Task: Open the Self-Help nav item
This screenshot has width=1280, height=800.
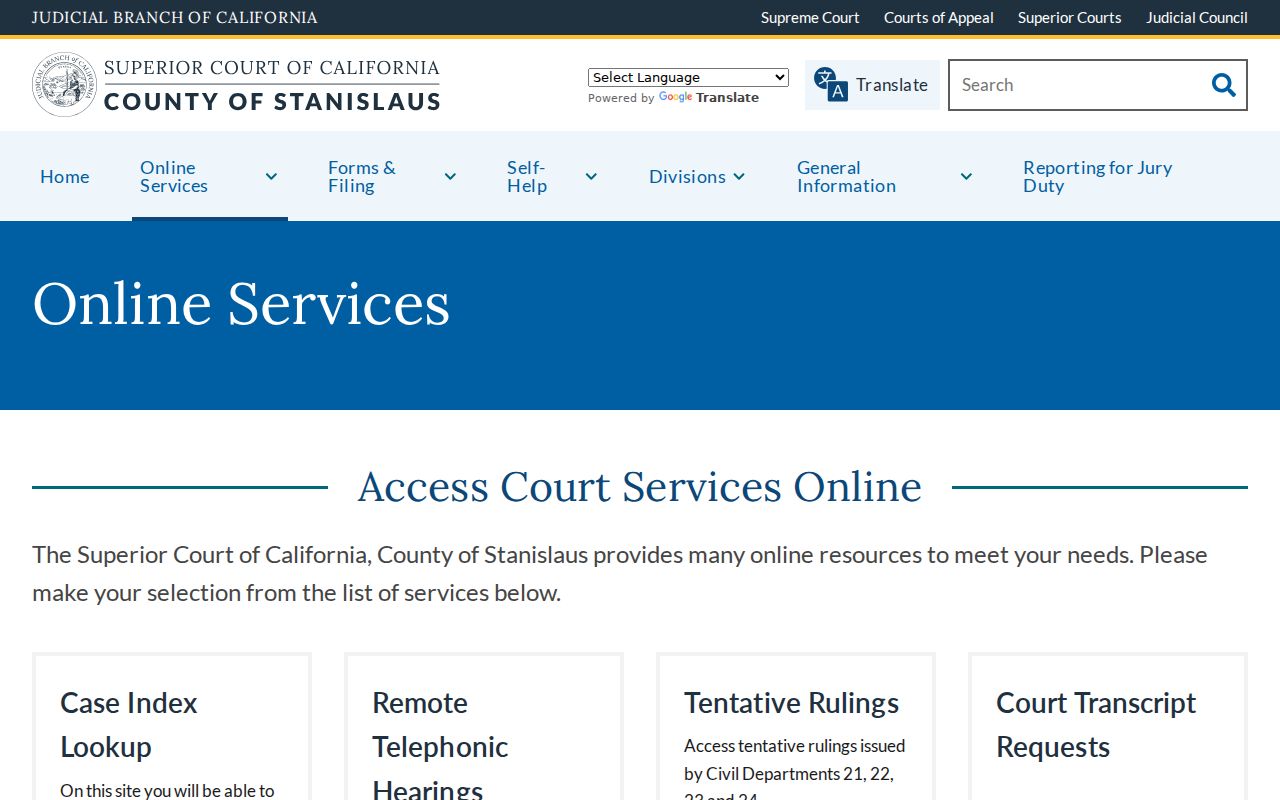Action: click(527, 177)
